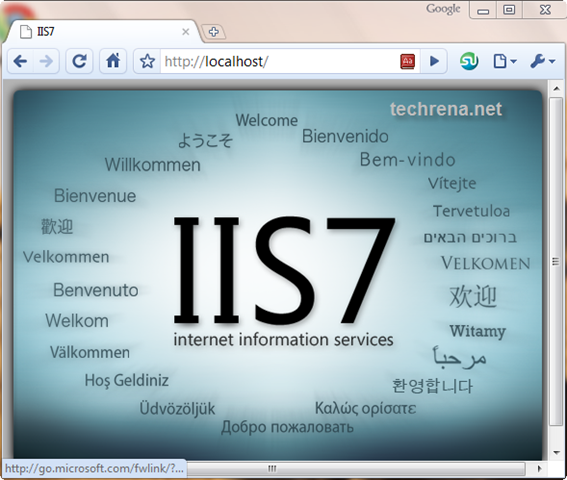
Task: Close the IIS7 tab
Action: pos(186,32)
